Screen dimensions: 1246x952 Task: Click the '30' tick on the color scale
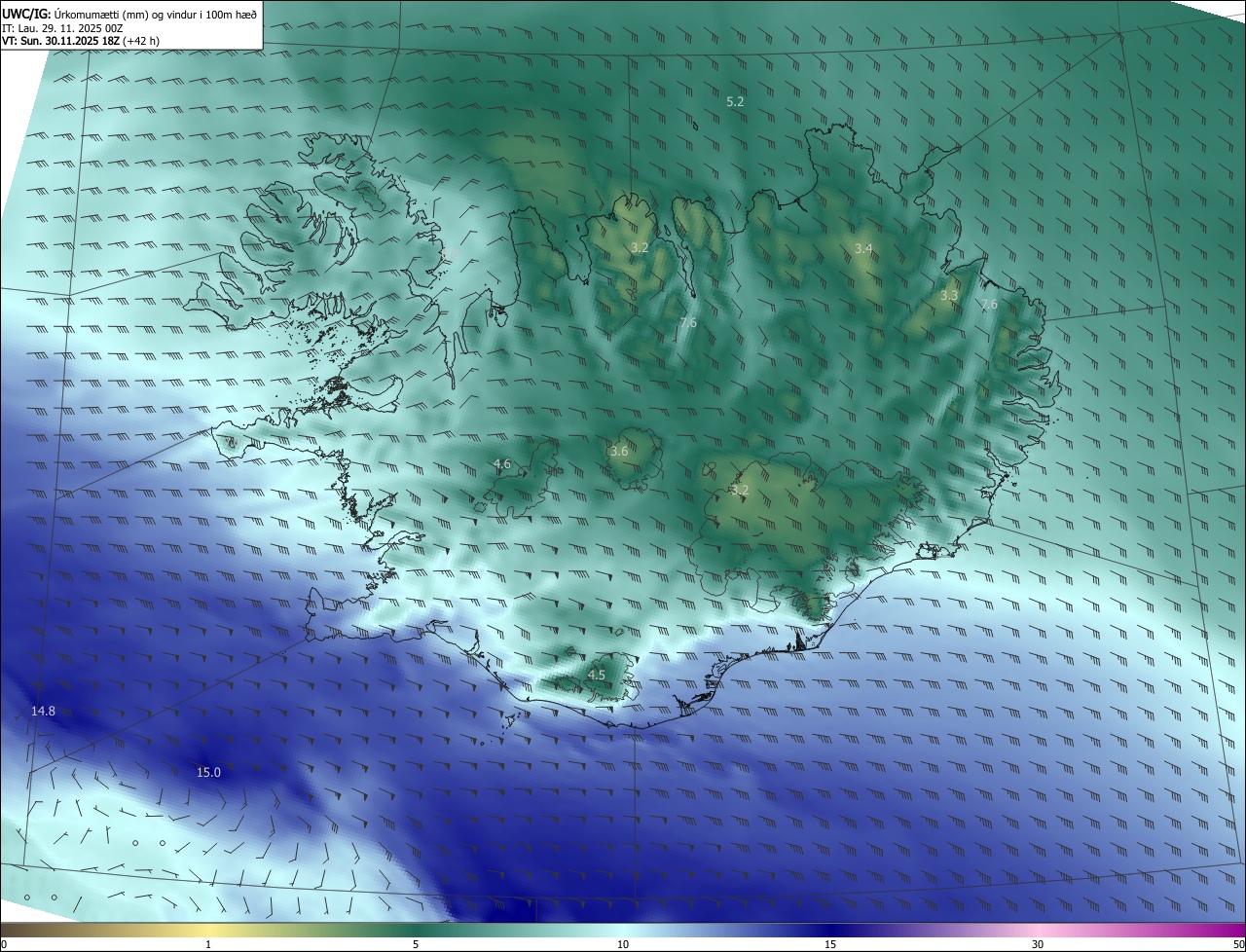1038,944
